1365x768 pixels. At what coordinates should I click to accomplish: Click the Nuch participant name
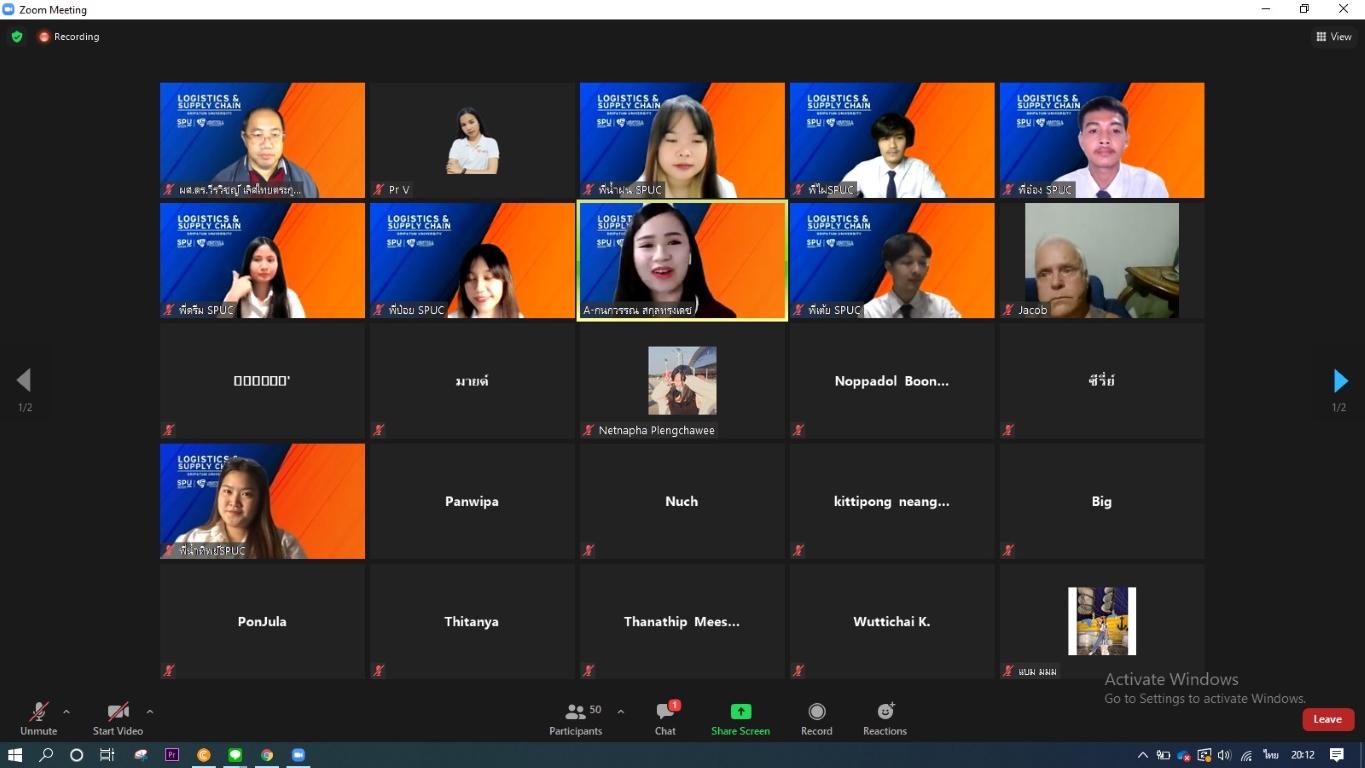[682, 501]
